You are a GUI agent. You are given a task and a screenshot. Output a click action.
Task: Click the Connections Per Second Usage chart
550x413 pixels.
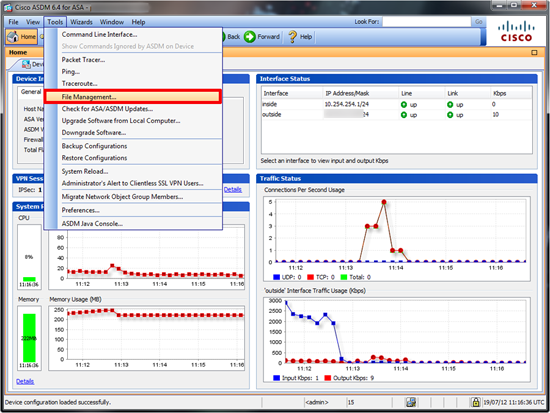pyautogui.click(x=397, y=239)
